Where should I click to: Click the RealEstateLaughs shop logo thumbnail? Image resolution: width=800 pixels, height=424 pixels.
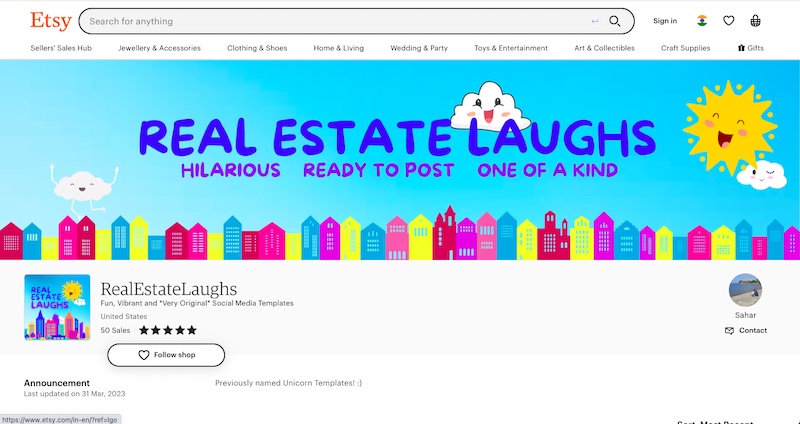click(x=57, y=307)
